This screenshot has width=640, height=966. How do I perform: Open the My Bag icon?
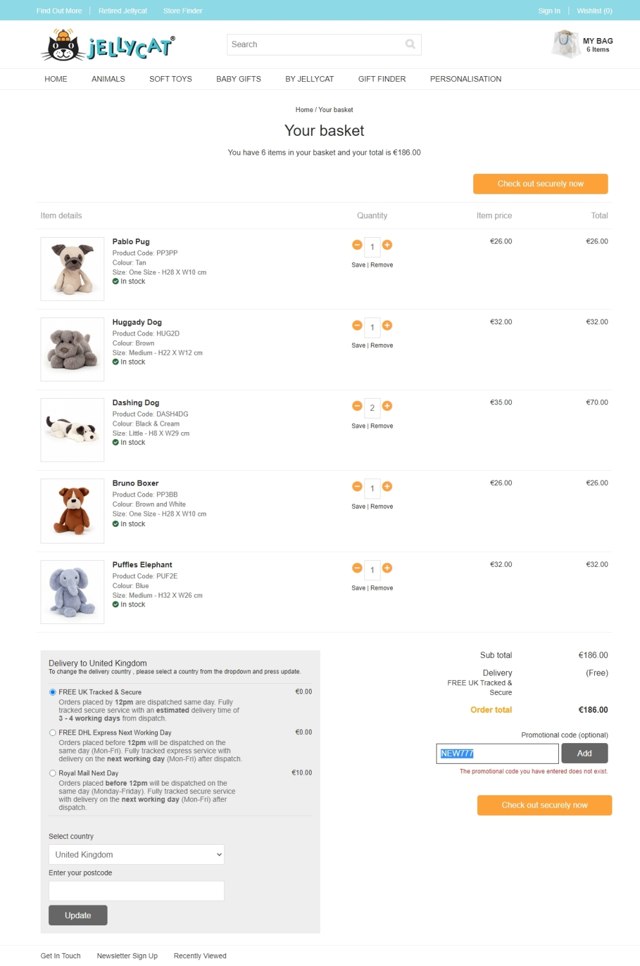(x=567, y=44)
